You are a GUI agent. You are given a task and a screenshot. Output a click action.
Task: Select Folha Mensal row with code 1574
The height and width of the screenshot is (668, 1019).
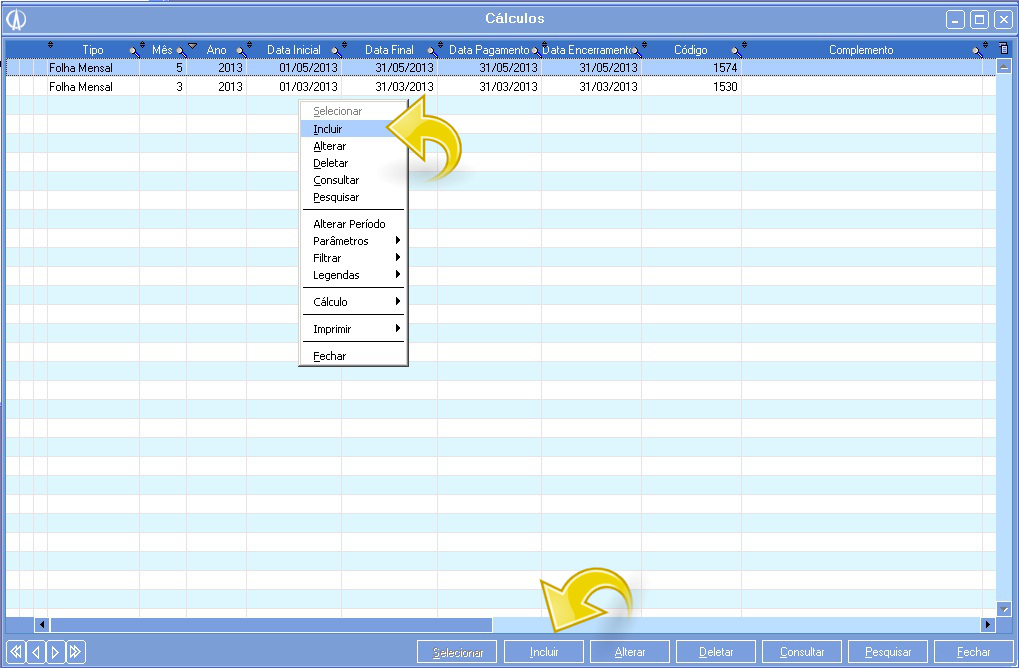pos(500,68)
